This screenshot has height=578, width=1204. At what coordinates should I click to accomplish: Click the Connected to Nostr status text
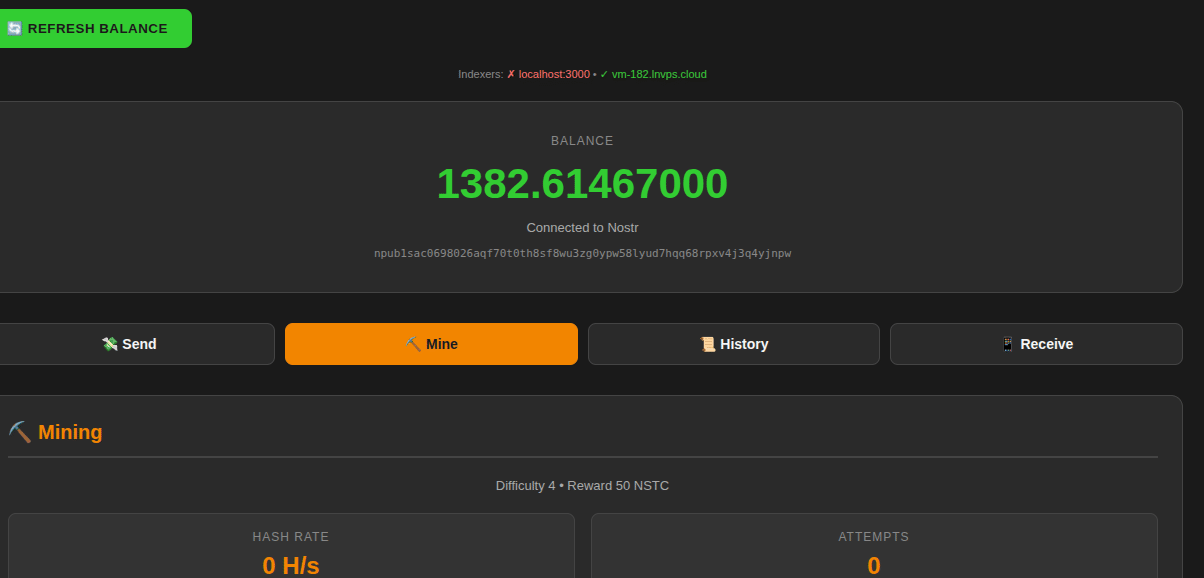click(x=582, y=228)
